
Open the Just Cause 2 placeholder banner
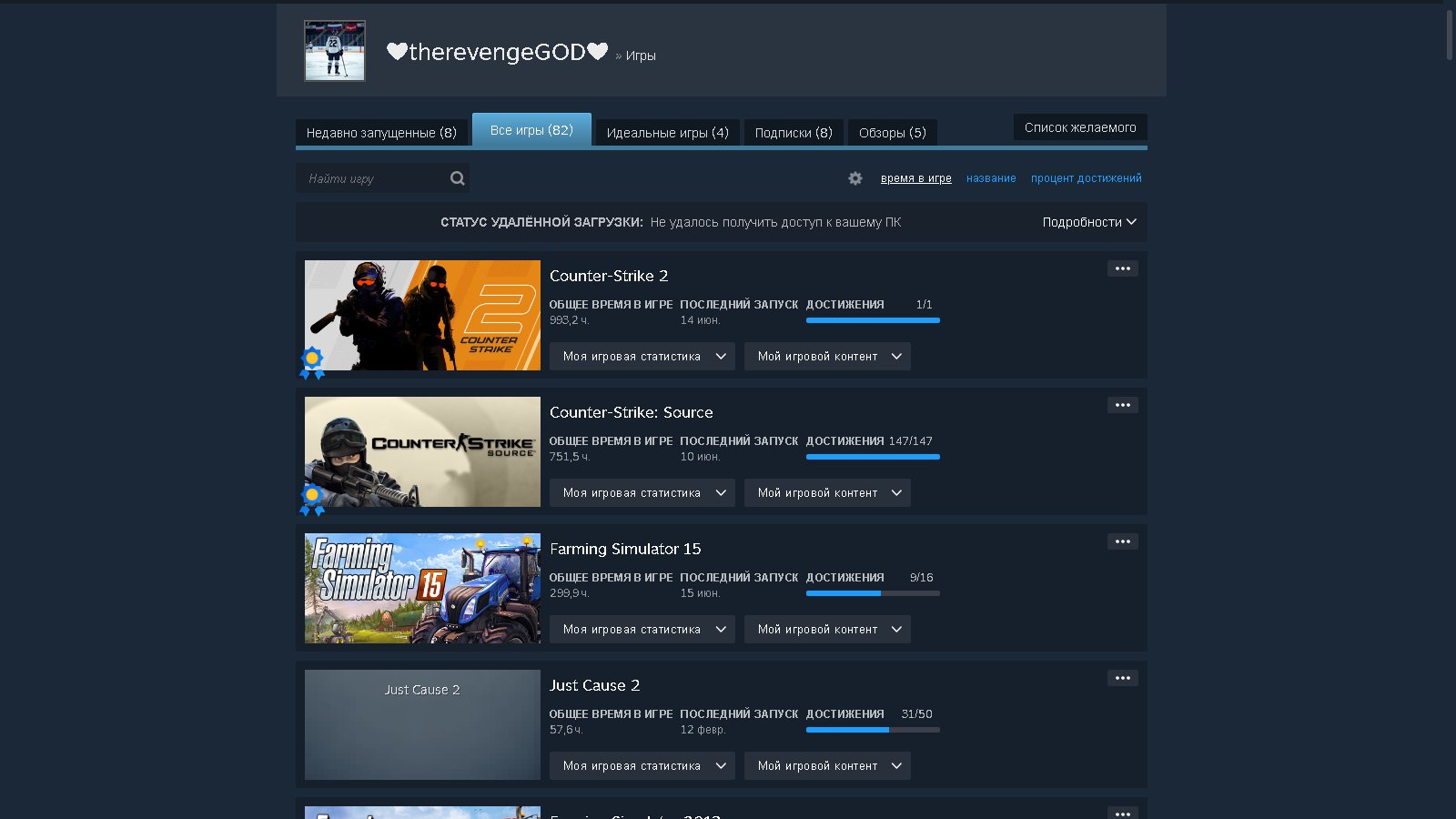point(422,724)
